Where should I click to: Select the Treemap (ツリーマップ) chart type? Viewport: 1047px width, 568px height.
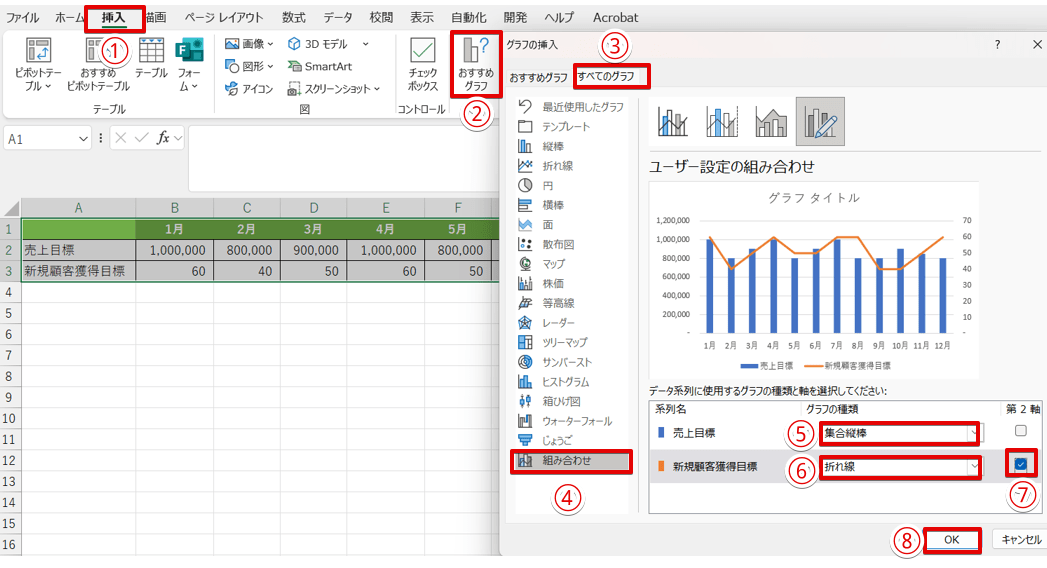pos(564,342)
